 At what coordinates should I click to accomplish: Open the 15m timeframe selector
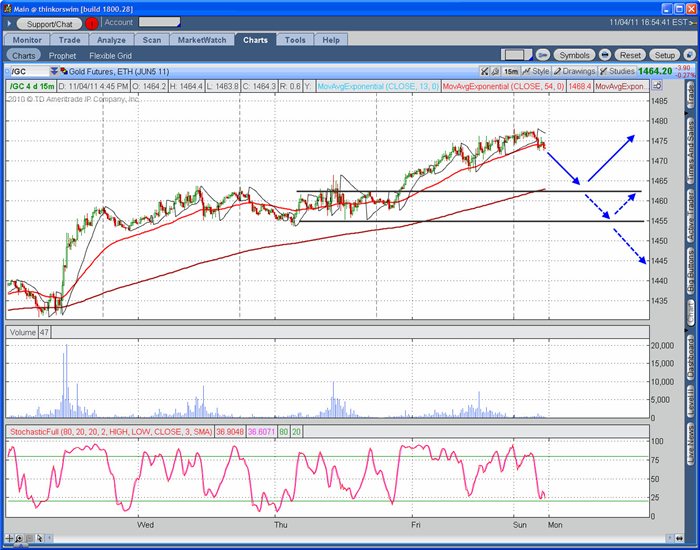pyautogui.click(x=511, y=71)
